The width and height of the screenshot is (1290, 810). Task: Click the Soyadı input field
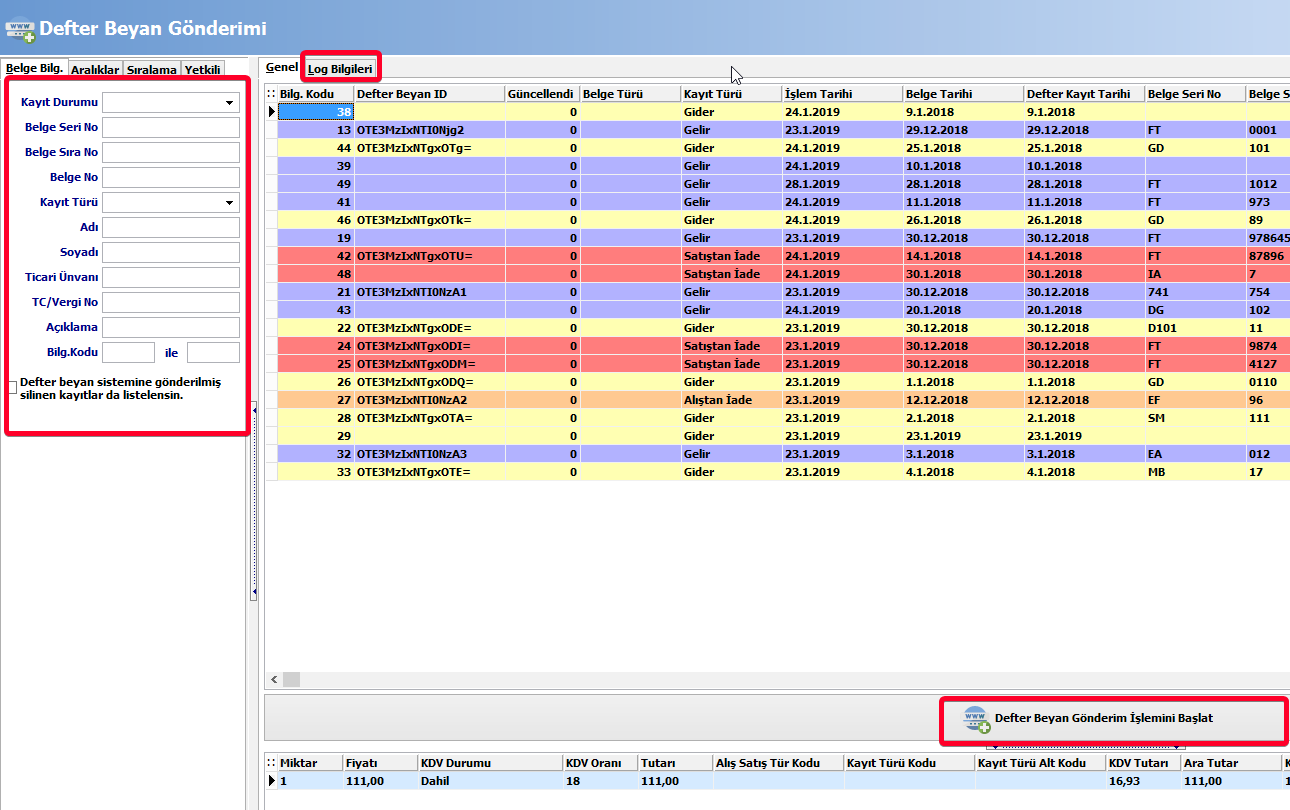[171, 253]
